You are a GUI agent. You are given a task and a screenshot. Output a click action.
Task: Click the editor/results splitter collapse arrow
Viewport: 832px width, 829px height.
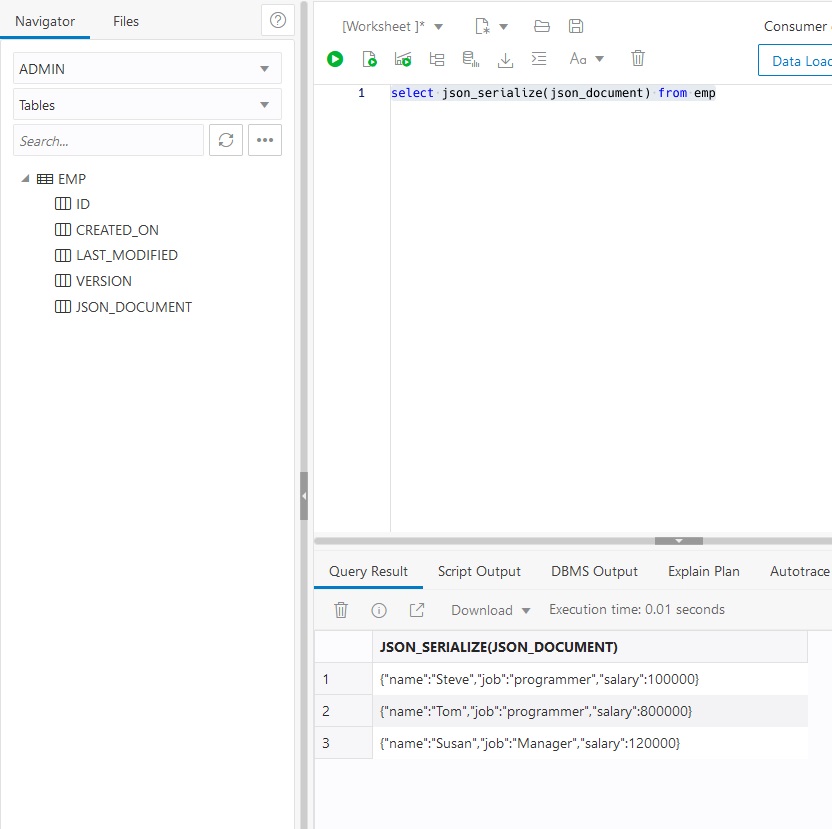coord(679,541)
